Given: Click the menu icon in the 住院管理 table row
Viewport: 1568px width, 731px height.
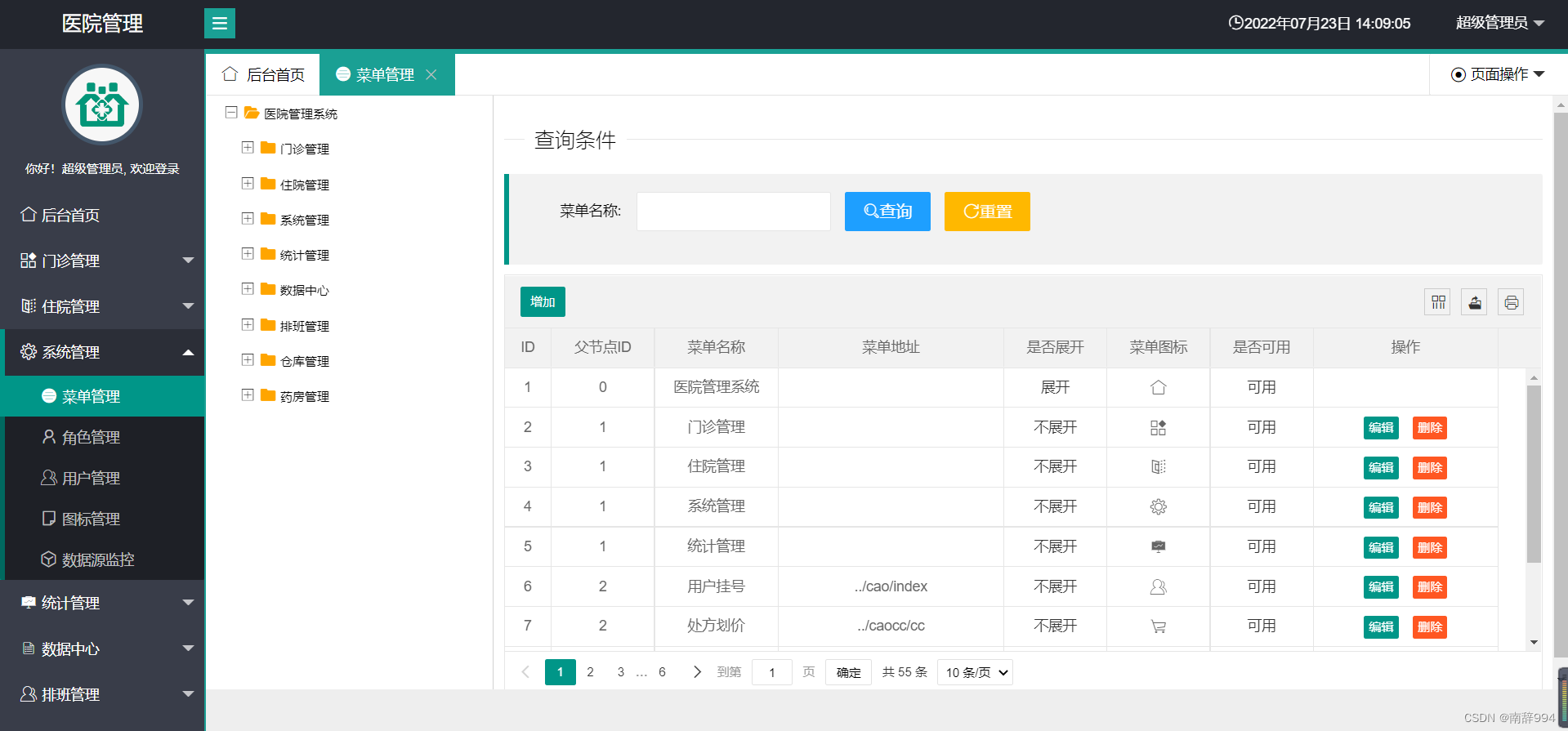Looking at the screenshot, I should click(x=1158, y=466).
